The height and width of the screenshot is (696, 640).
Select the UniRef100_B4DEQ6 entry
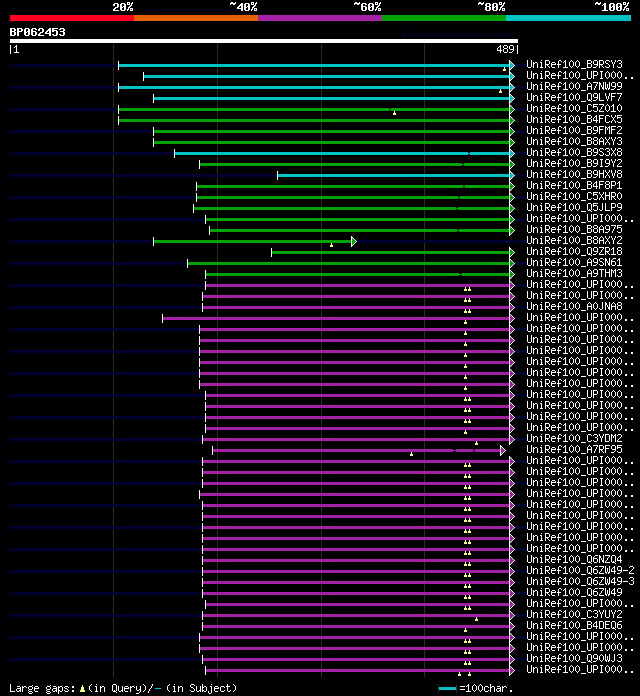click(x=574, y=625)
